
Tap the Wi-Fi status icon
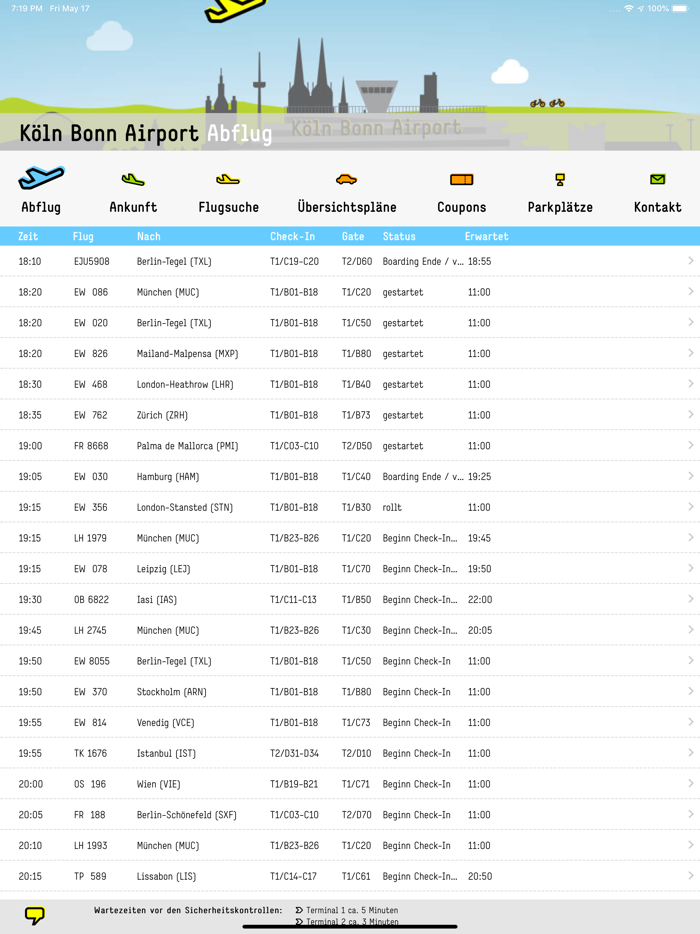tap(629, 8)
